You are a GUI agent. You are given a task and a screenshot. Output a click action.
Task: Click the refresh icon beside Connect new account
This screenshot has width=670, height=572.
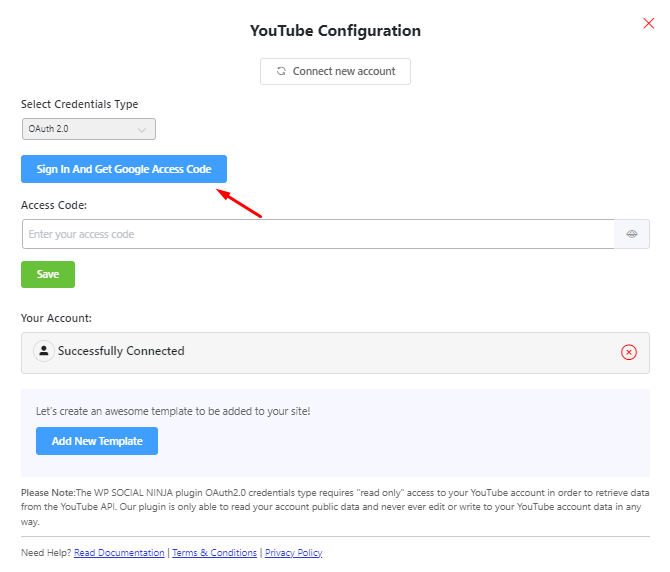281,72
